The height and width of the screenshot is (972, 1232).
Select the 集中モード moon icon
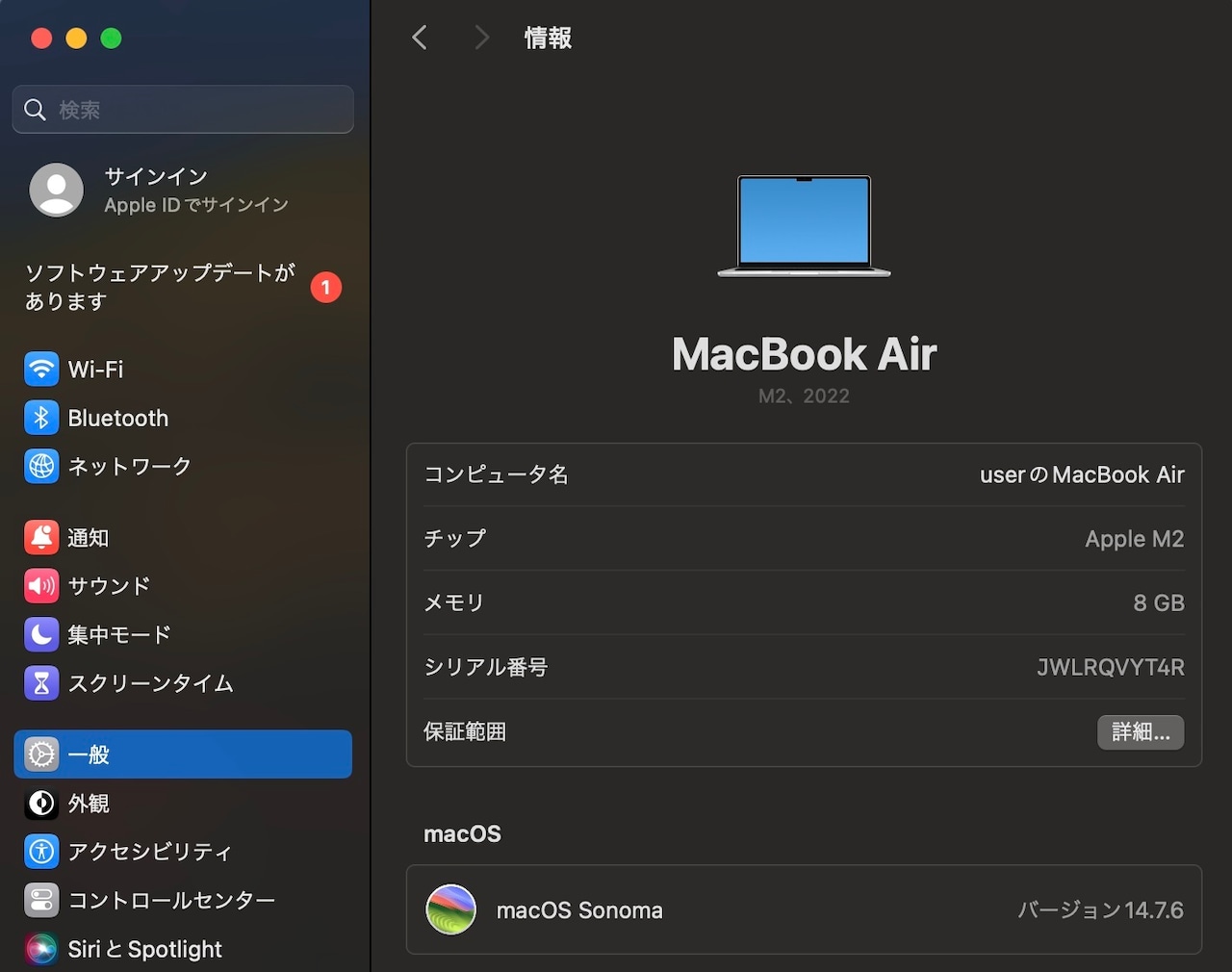[x=41, y=634]
